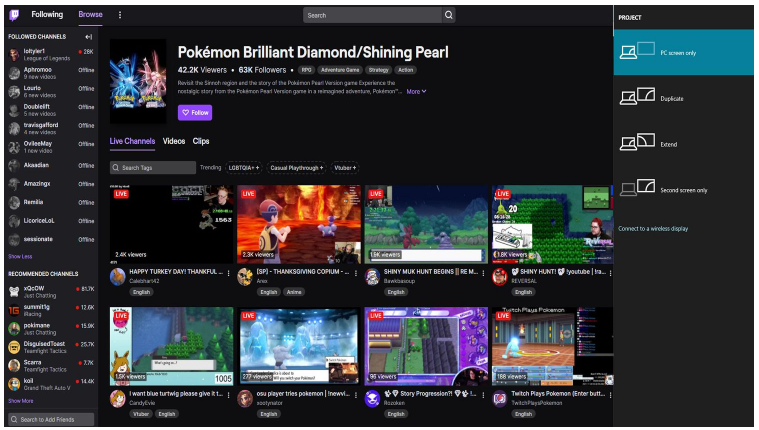Select Videos tab
759x430 pixels.
tap(174, 141)
